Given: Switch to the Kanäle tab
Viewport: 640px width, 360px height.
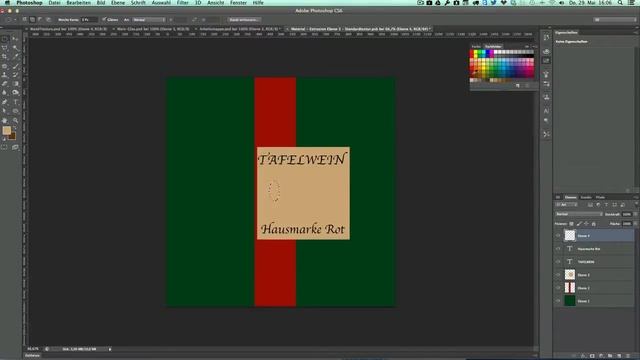Looking at the screenshot, I should click(x=586, y=198).
